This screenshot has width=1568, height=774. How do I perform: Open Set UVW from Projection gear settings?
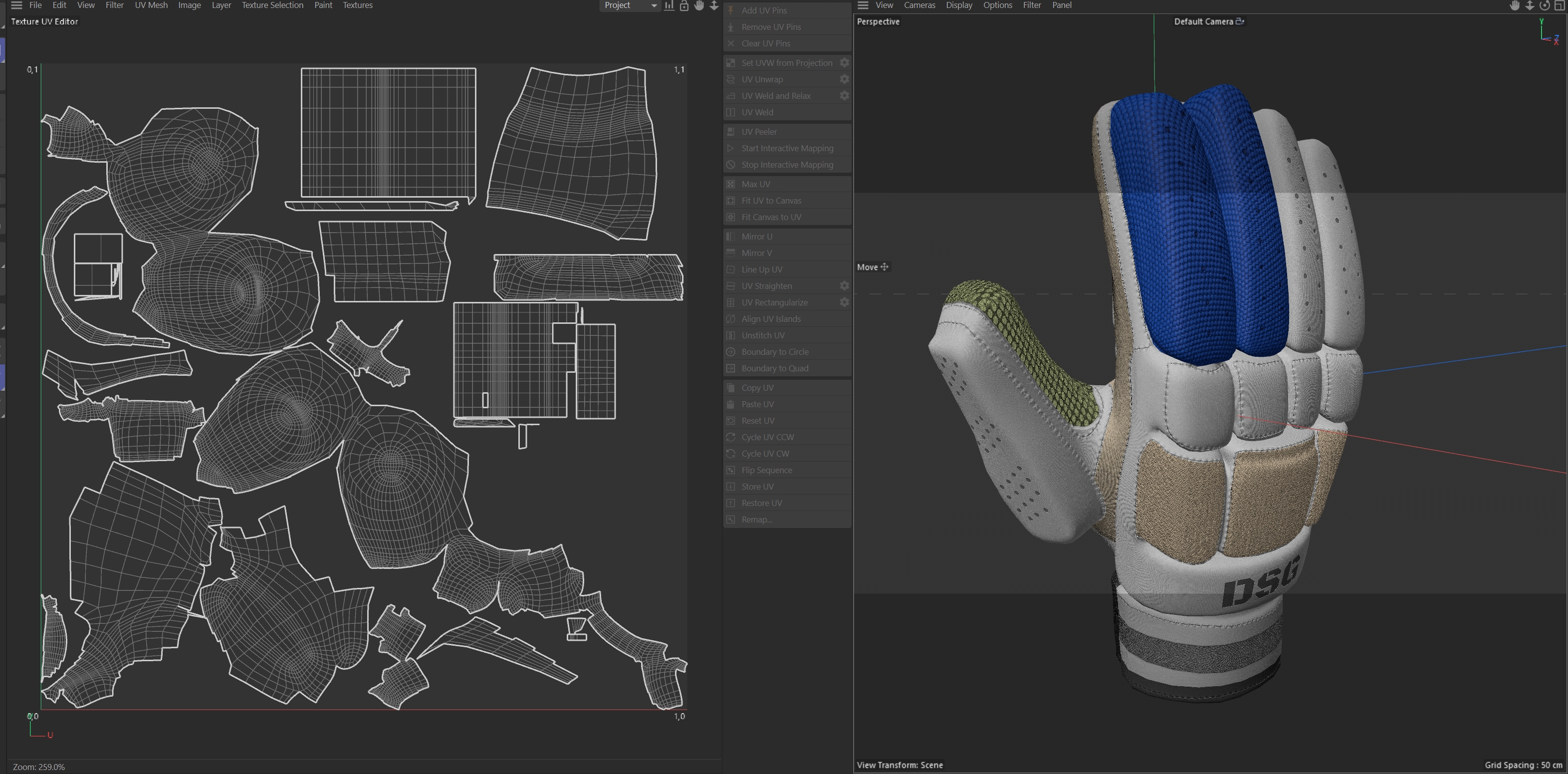click(x=844, y=63)
